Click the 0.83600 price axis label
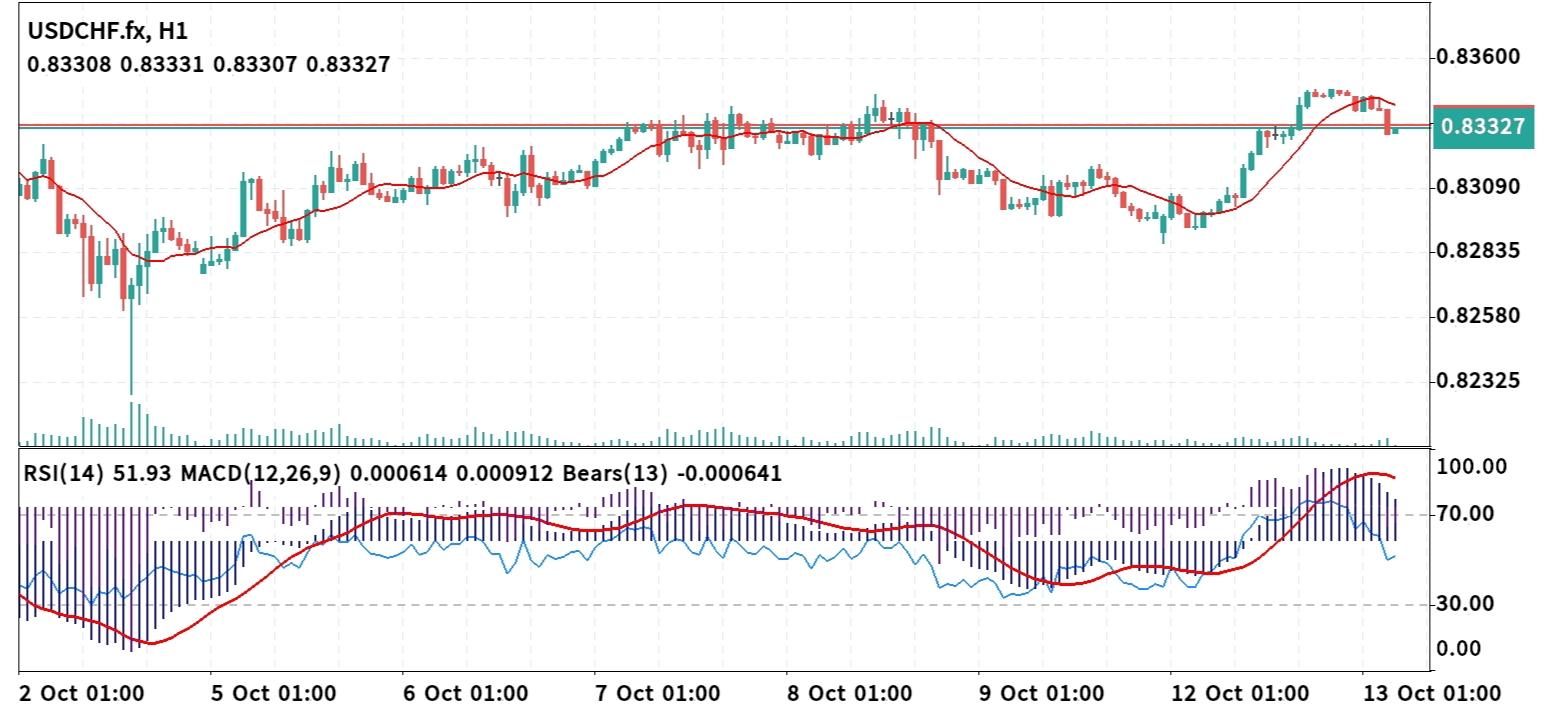The image size is (1549, 720). [x=1478, y=57]
